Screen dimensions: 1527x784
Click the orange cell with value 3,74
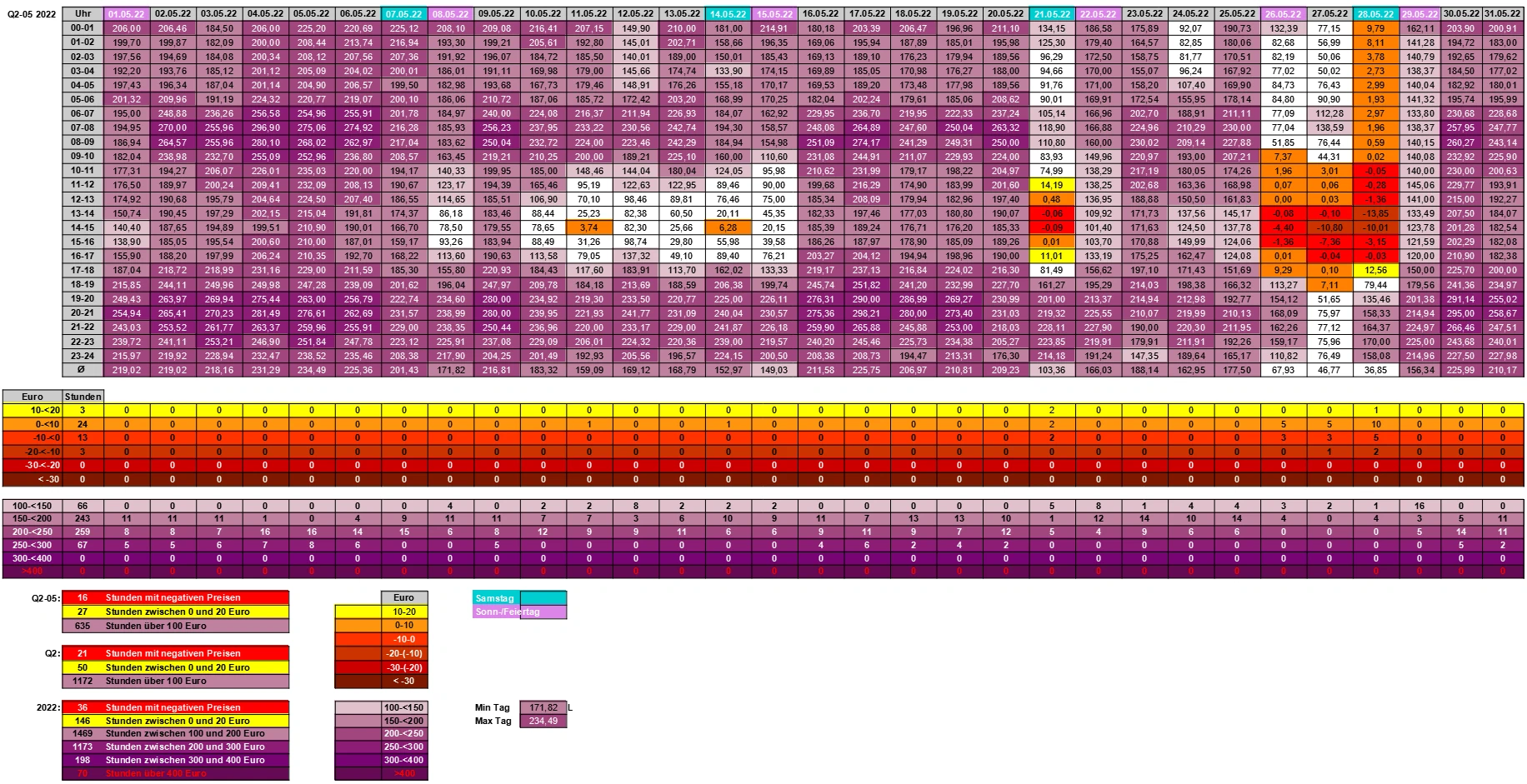589,227
